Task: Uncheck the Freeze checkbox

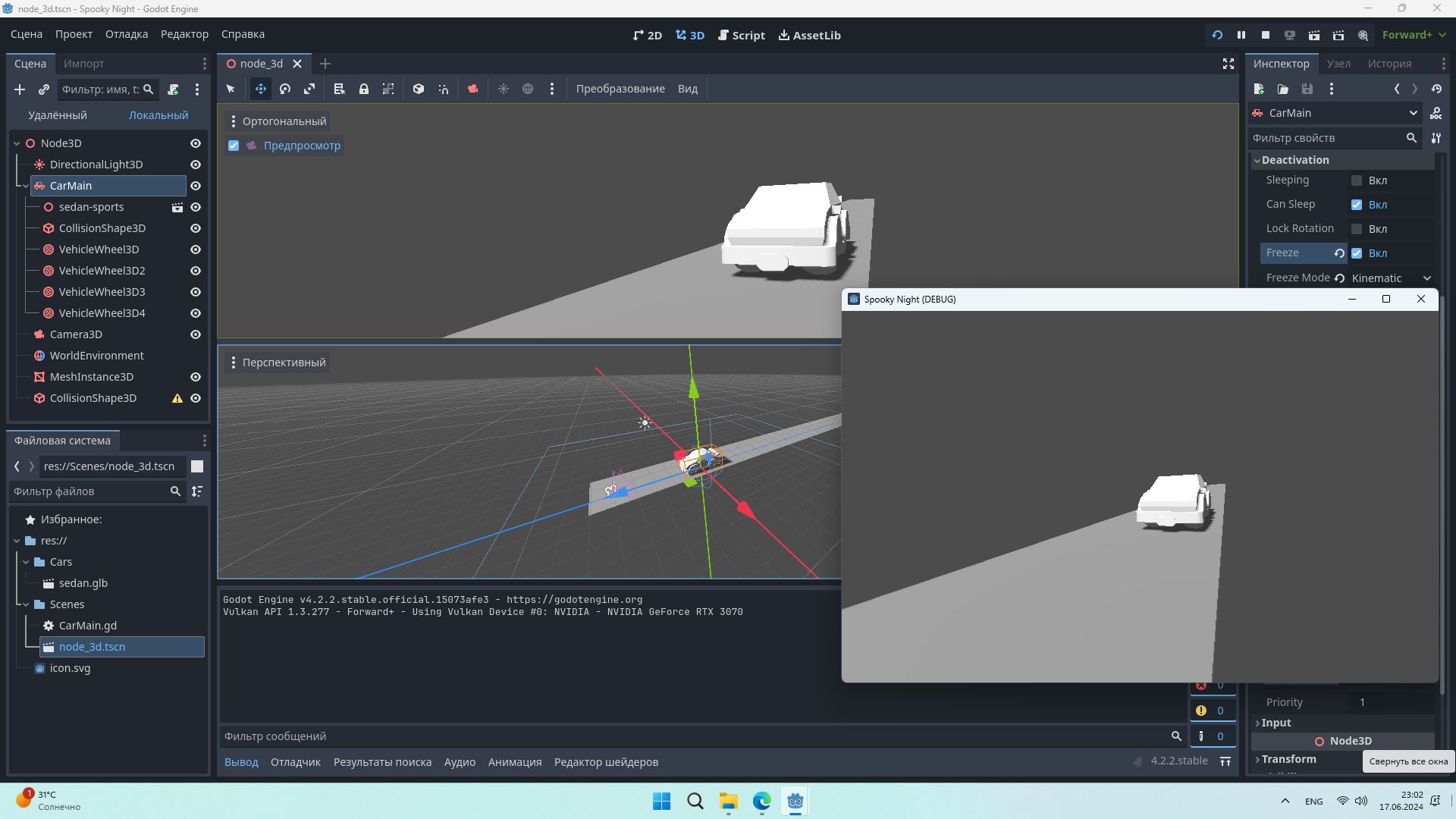Action: [1357, 253]
